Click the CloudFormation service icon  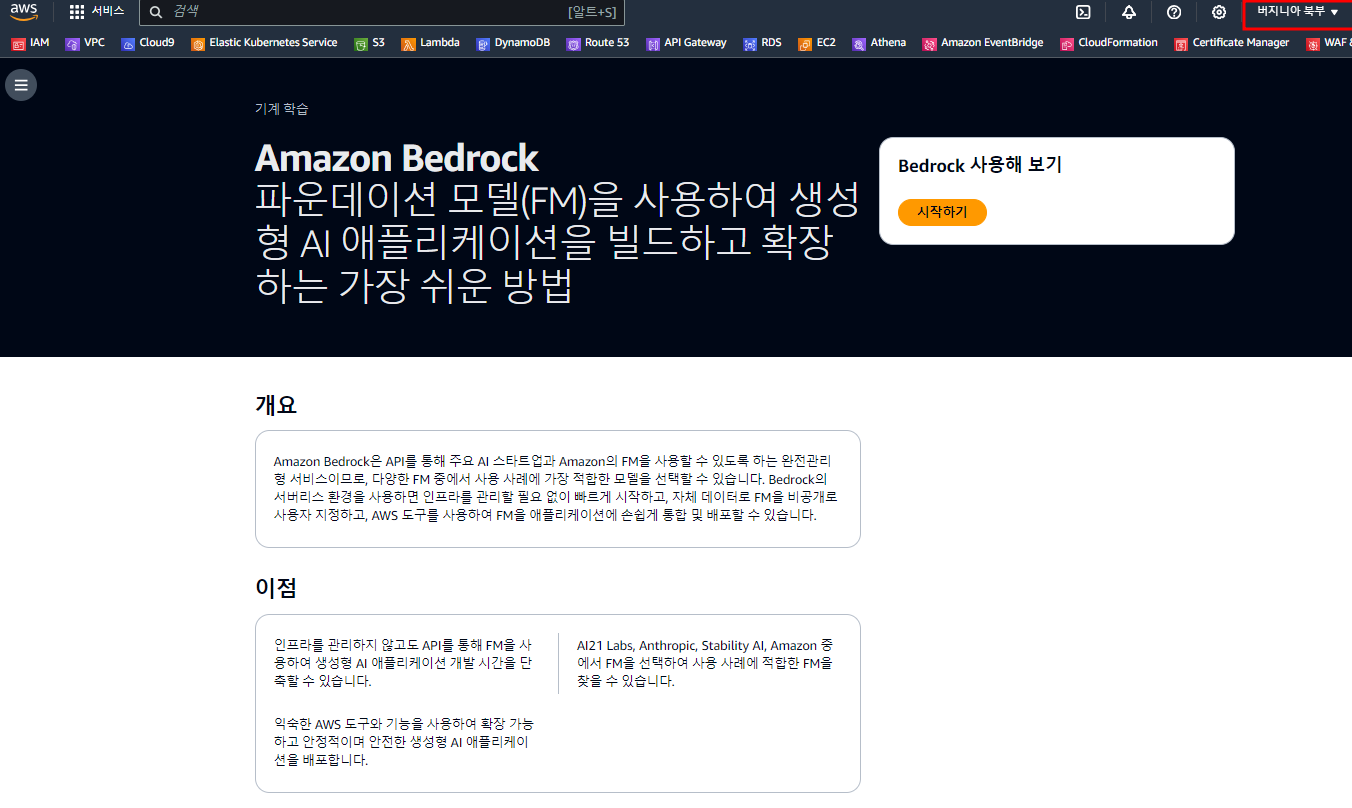tap(1067, 44)
